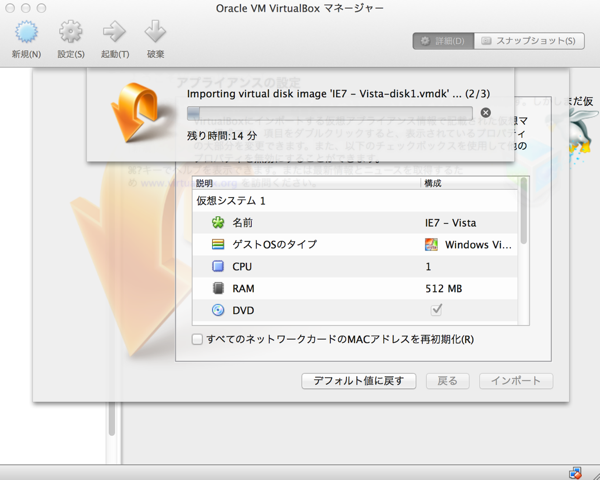Toggle the DVD checkbox

436,309
